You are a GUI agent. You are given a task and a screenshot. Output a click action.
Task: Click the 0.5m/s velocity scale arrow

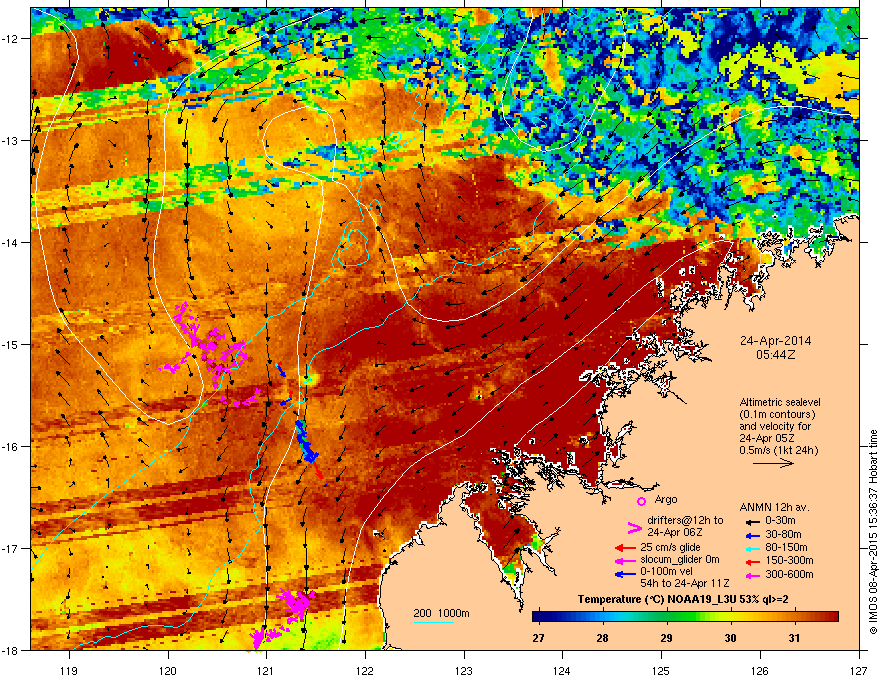(x=773, y=463)
